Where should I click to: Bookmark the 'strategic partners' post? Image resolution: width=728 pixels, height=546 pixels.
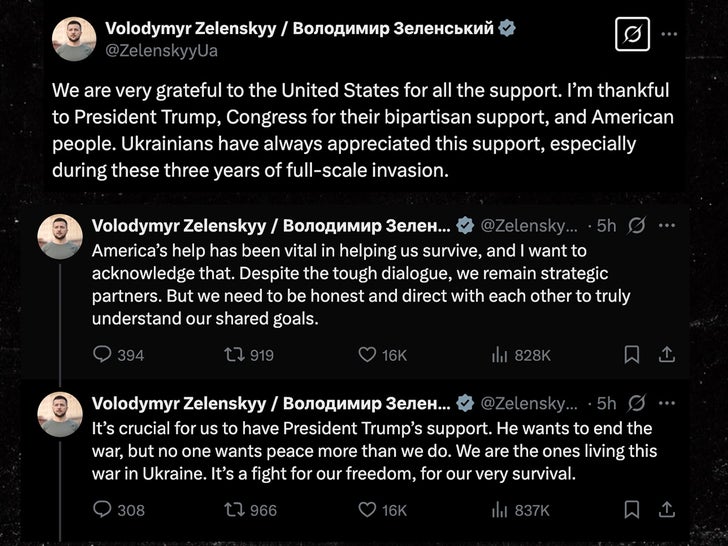click(632, 355)
